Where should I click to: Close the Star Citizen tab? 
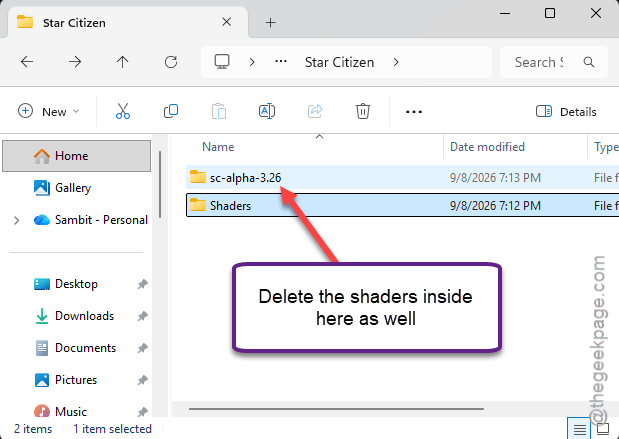[x=227, y=22]
